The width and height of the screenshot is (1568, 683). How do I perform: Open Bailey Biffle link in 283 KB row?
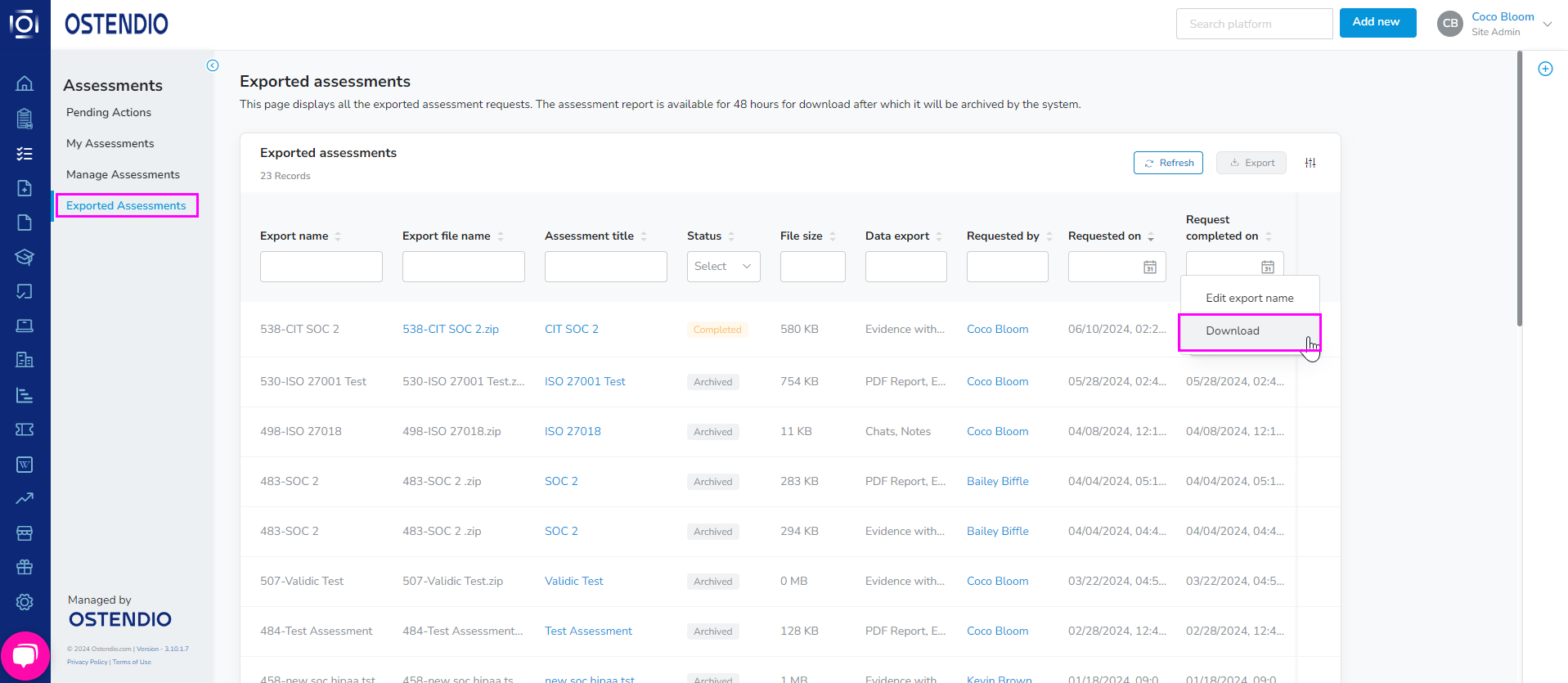(998, 482)
